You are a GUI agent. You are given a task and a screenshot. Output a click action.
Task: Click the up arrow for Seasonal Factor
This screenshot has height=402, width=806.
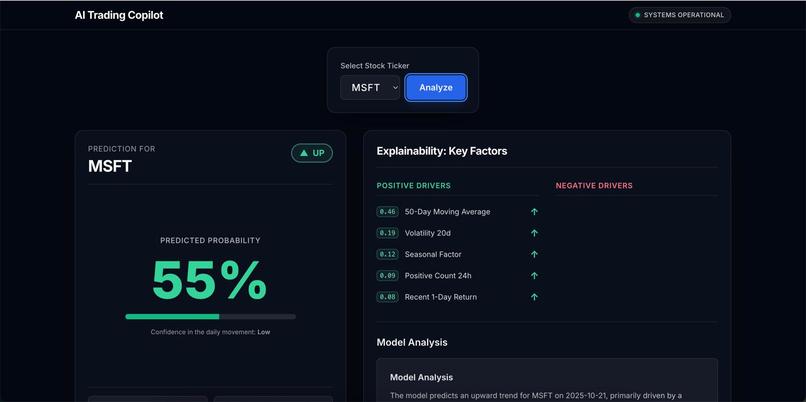point(534,254)
